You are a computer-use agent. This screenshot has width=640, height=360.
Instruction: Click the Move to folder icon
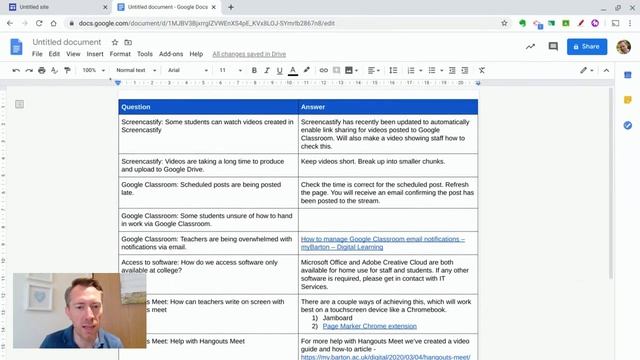coord(128,42)
